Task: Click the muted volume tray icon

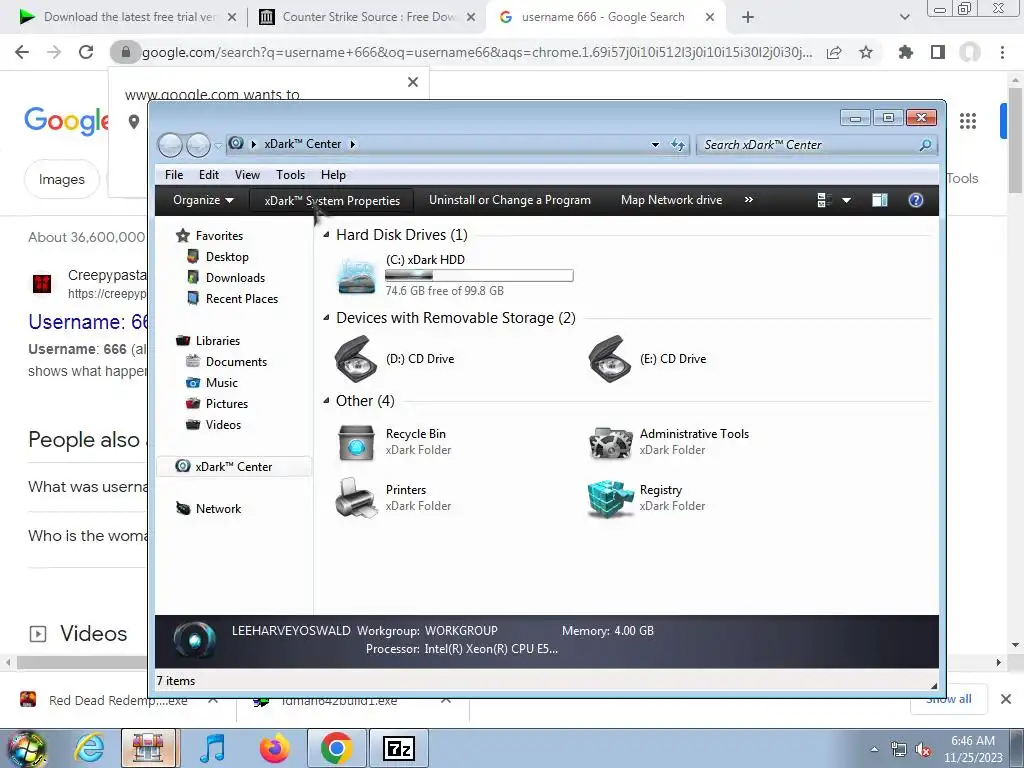Action: pos(923,750)
